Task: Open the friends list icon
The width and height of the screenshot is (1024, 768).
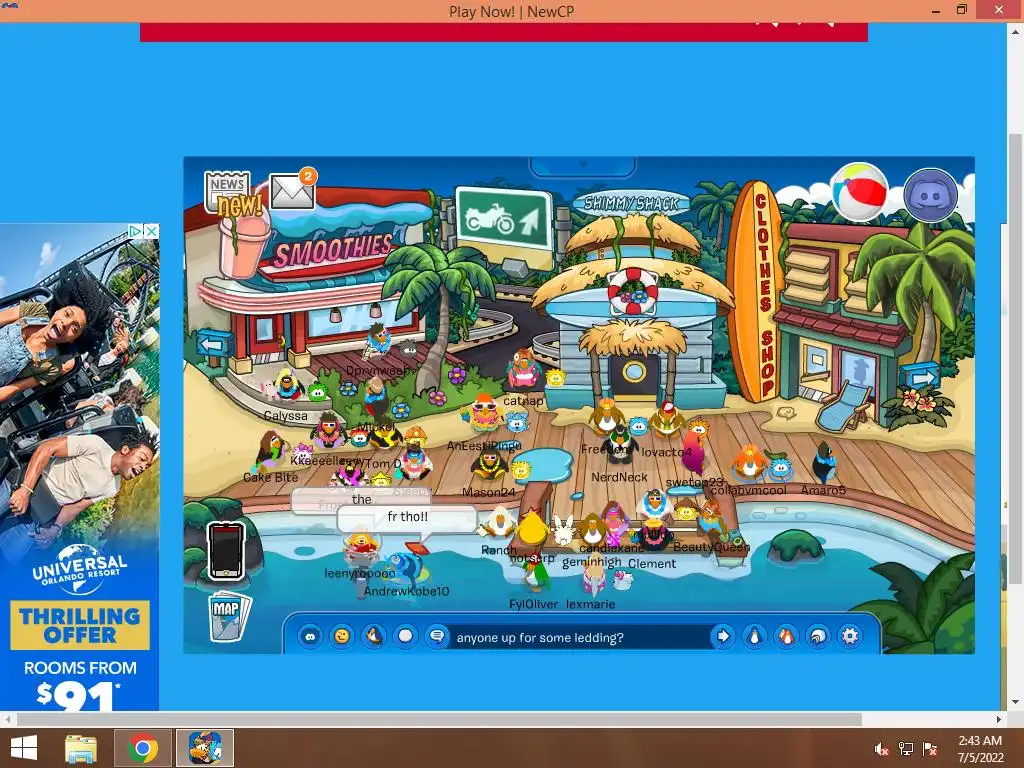Action: pos(786,636)
